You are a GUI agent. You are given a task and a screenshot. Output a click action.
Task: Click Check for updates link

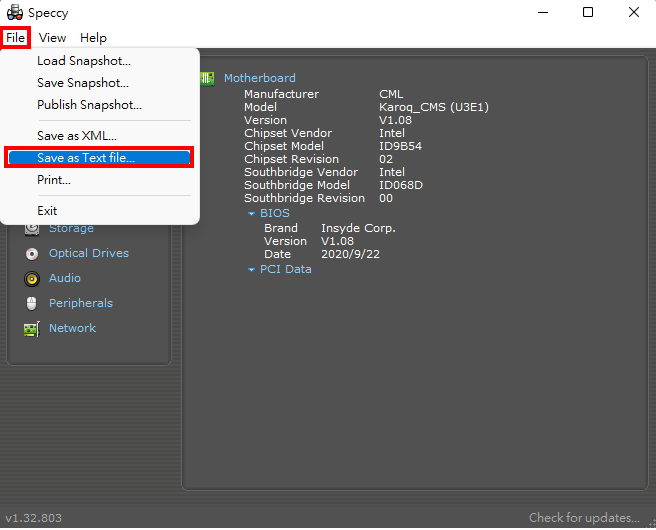point(584,518)
